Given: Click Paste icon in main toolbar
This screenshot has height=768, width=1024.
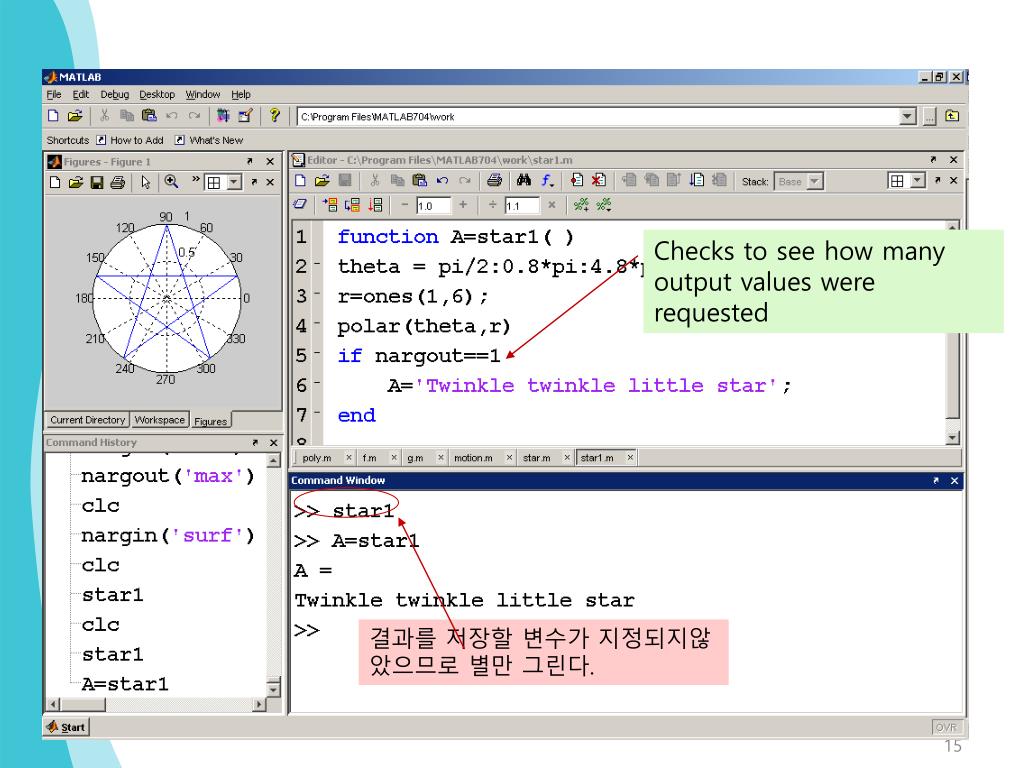Looking at the screenshot, I should (149, 116).
